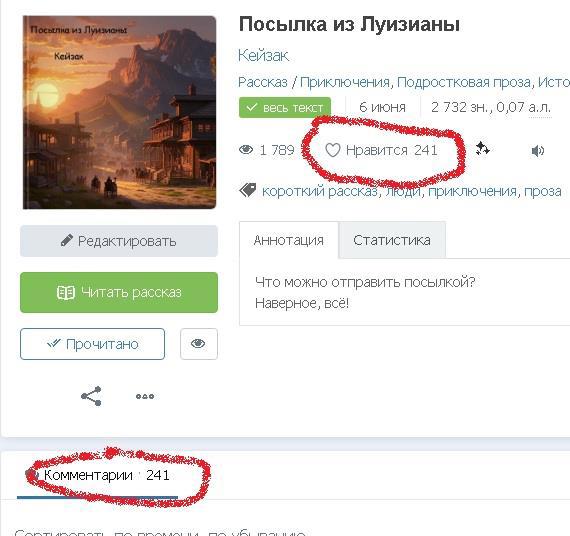Click the book cover thumbnail

coord(120,112)
